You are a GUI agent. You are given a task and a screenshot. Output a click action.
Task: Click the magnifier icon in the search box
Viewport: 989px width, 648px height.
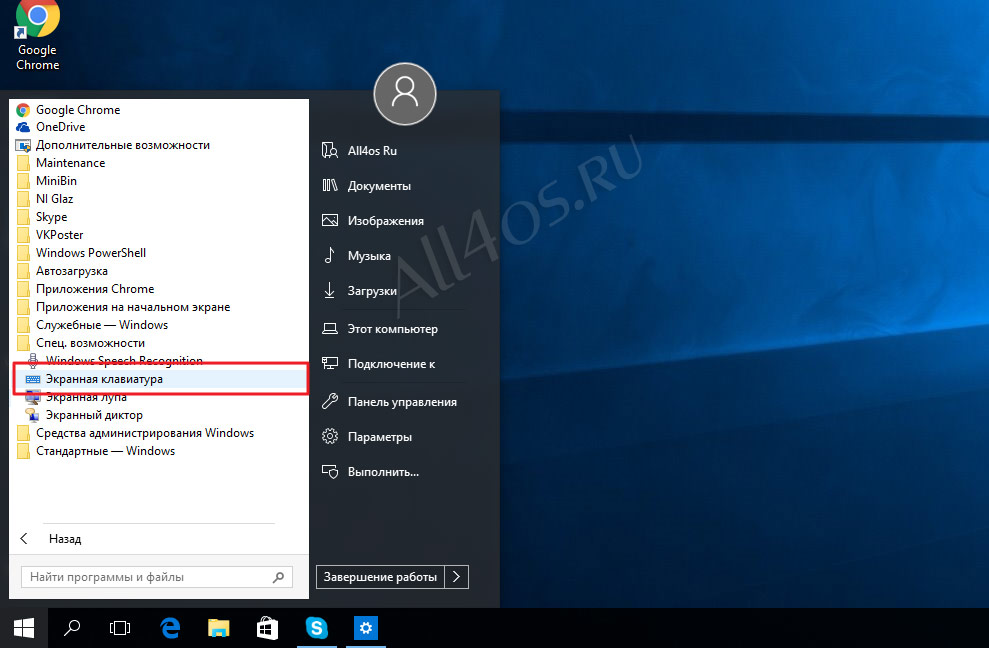278,577
